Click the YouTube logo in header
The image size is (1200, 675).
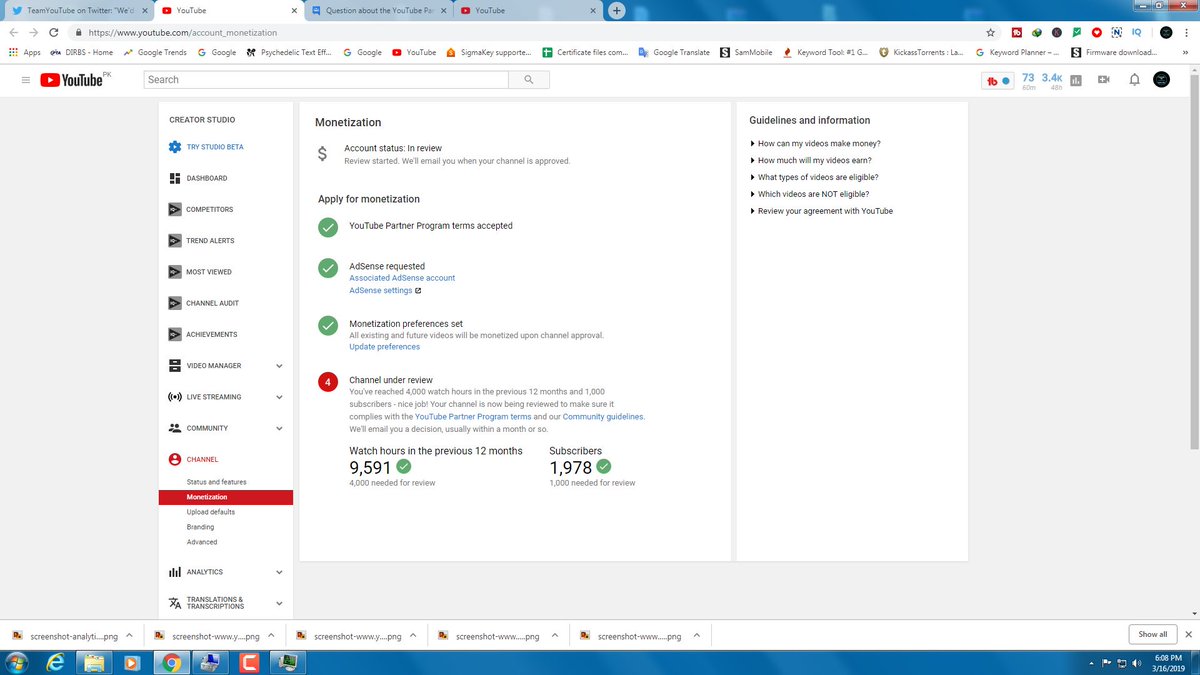(x=72, y=80)
